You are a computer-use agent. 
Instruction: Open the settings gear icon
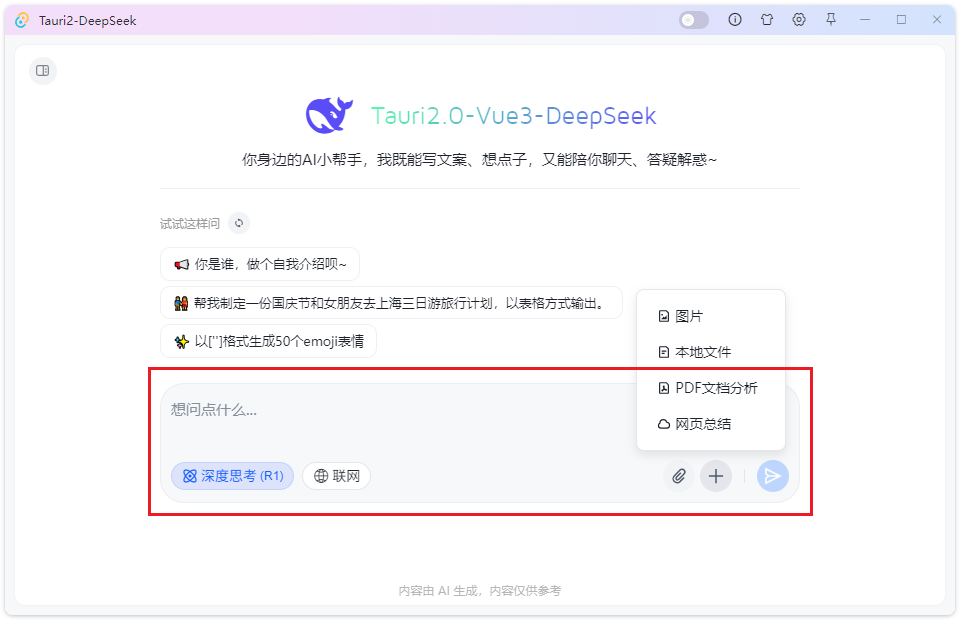[x=798, y=20]
